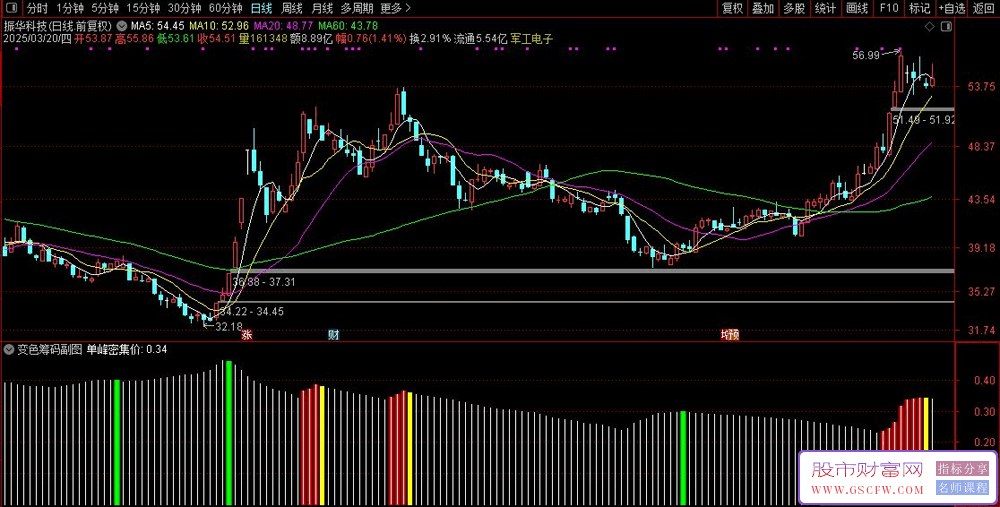Toggle the left sidebar panel icon

click(11, 8)
